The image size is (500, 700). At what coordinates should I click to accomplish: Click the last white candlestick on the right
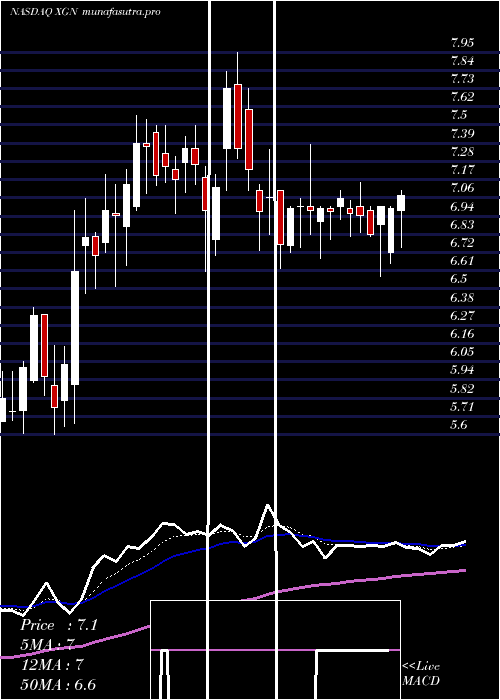point(401,203)
